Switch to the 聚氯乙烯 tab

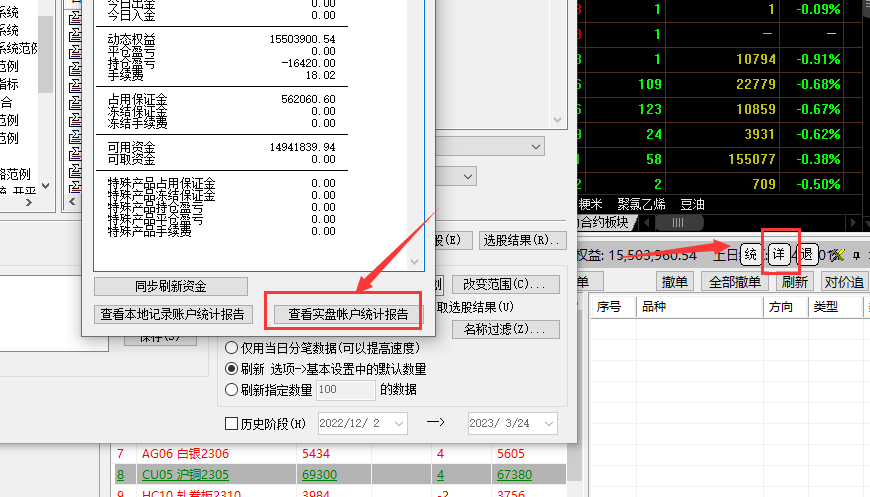click(x=641, y=204)
